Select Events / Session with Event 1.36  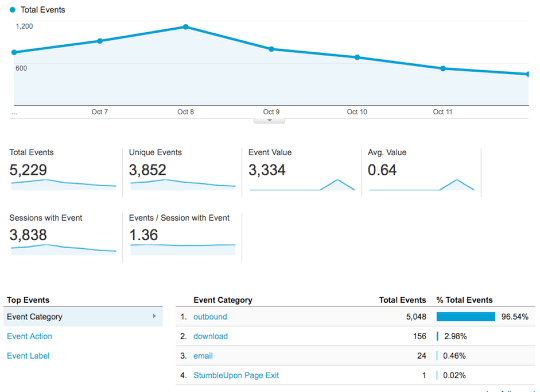(183, 238)
